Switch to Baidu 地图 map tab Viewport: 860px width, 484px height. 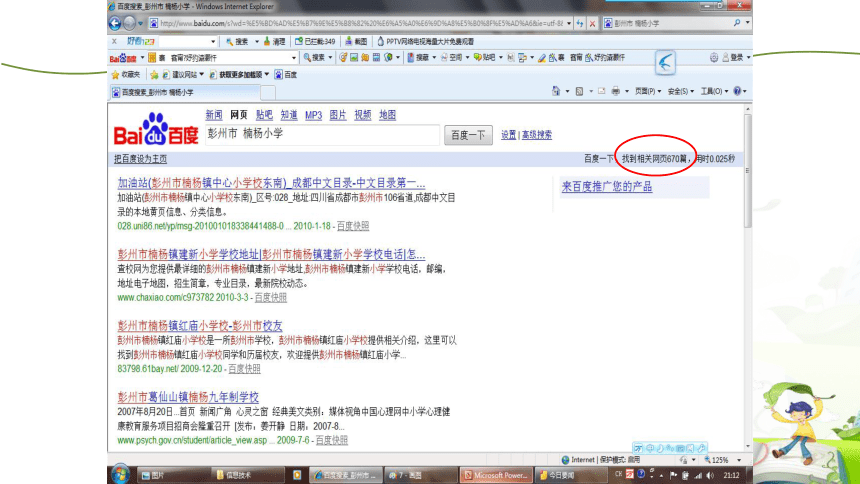pyautogui.click(x=387, y=115)
